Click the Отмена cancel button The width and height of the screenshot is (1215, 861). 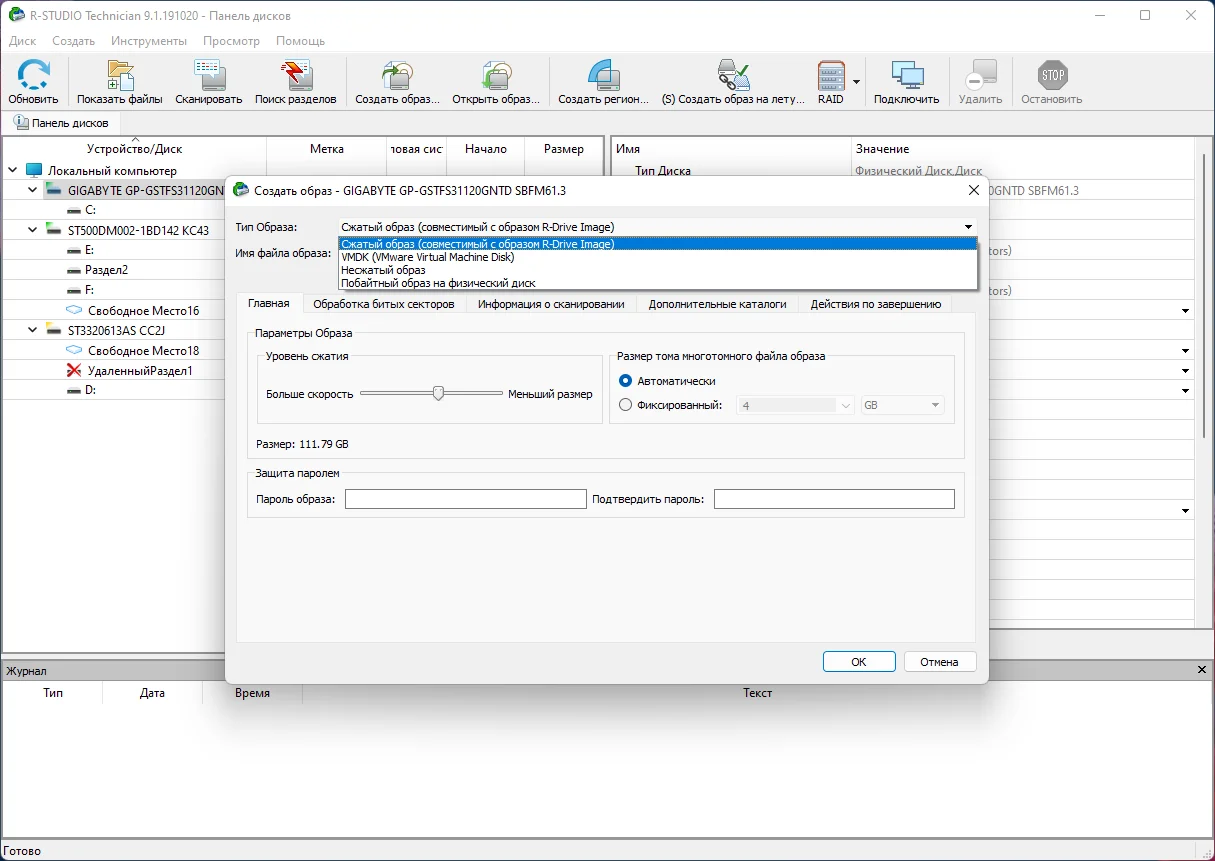click(940, 662)
